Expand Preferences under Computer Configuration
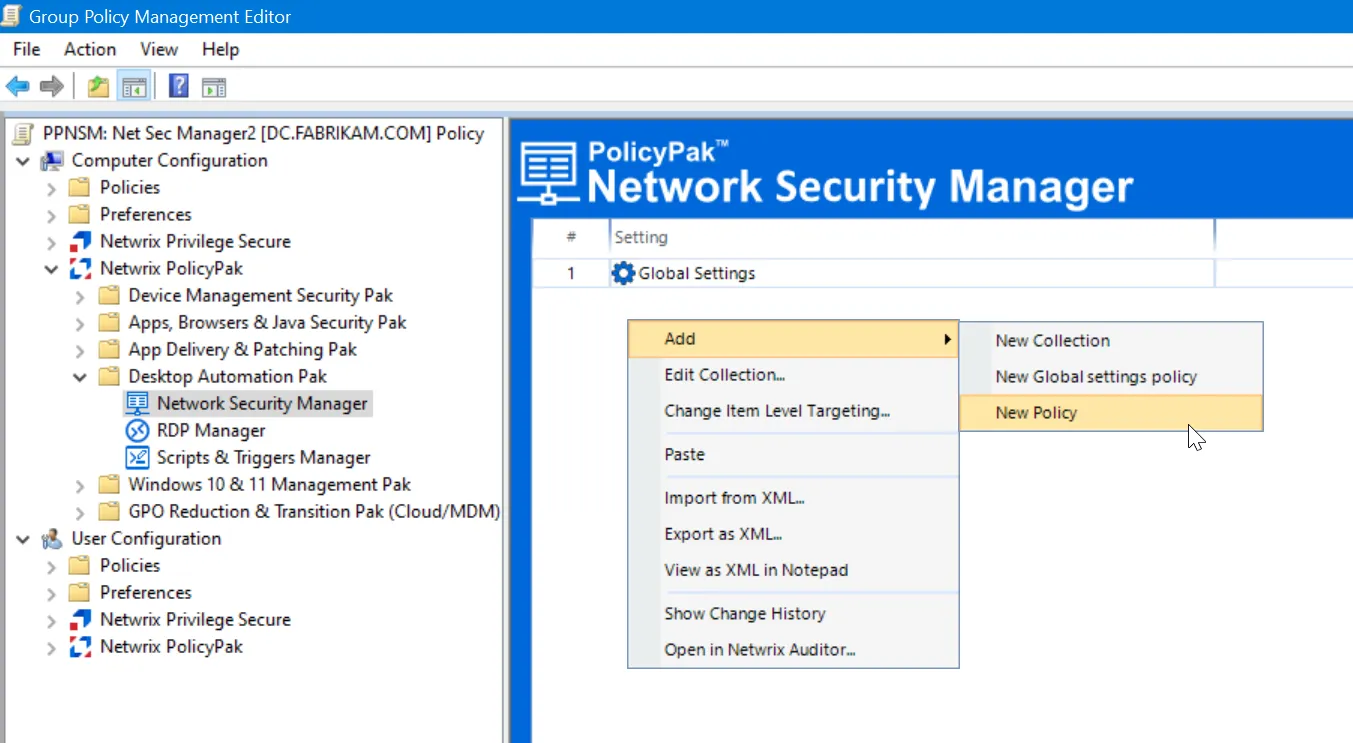The image size is (1353, 743). [52, 215]
